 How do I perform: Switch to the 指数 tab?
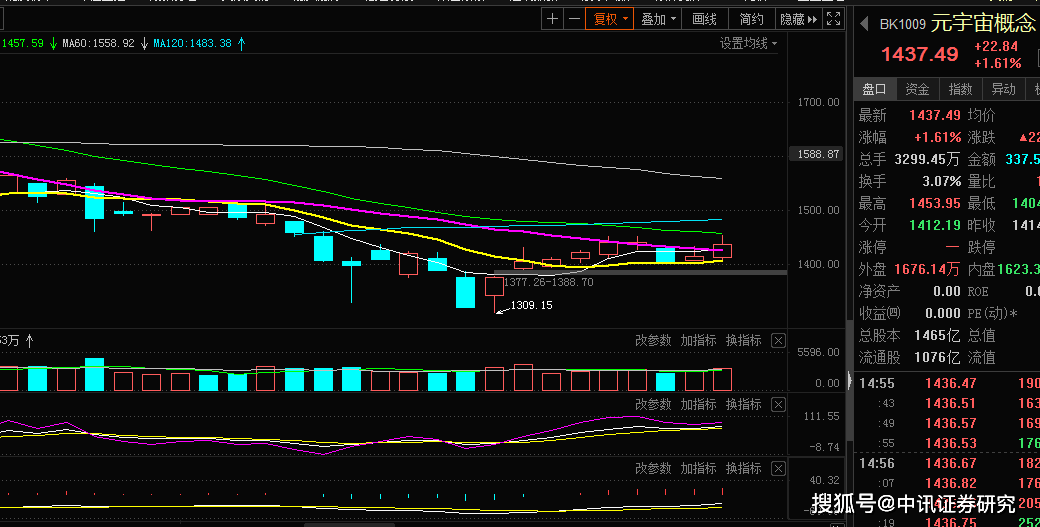960,89
